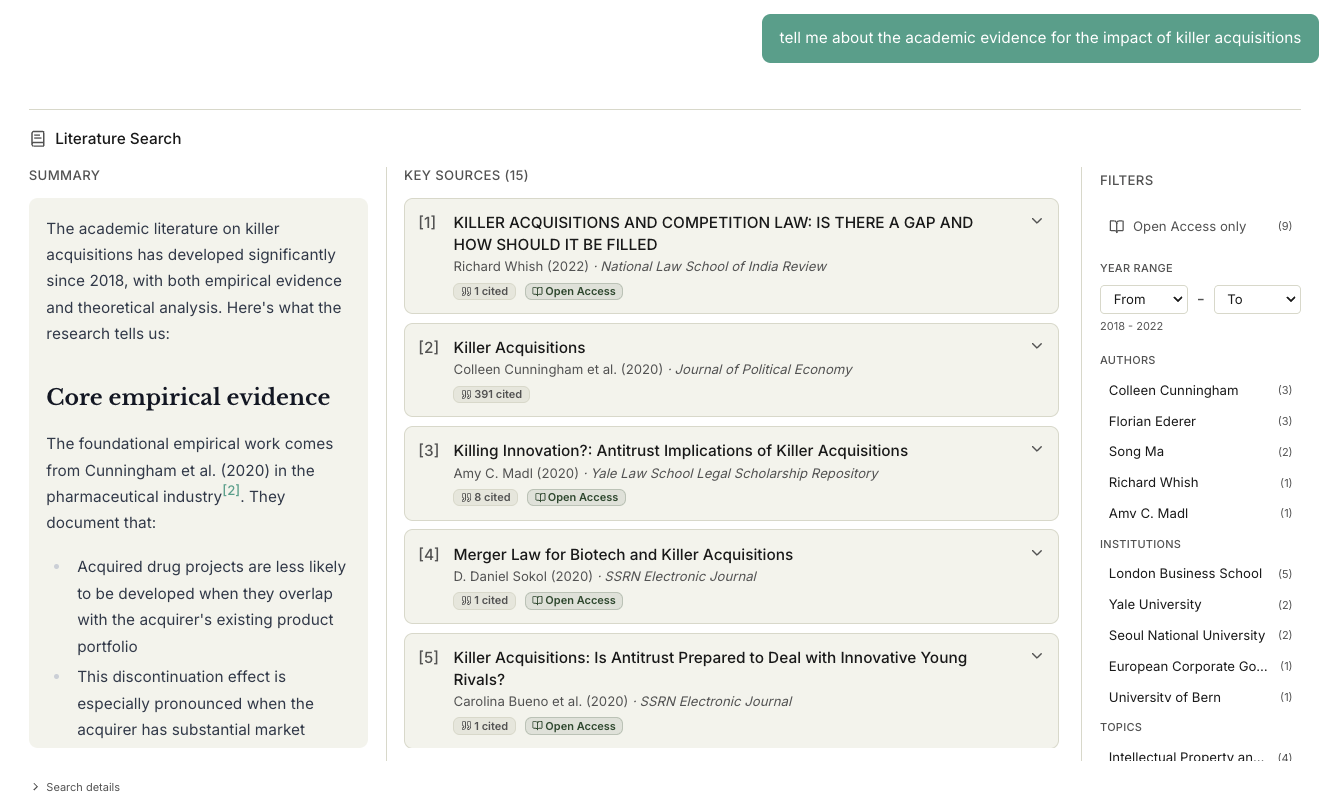
Task: Click the book icon beside Open Access only
Action: [1116, 226]
